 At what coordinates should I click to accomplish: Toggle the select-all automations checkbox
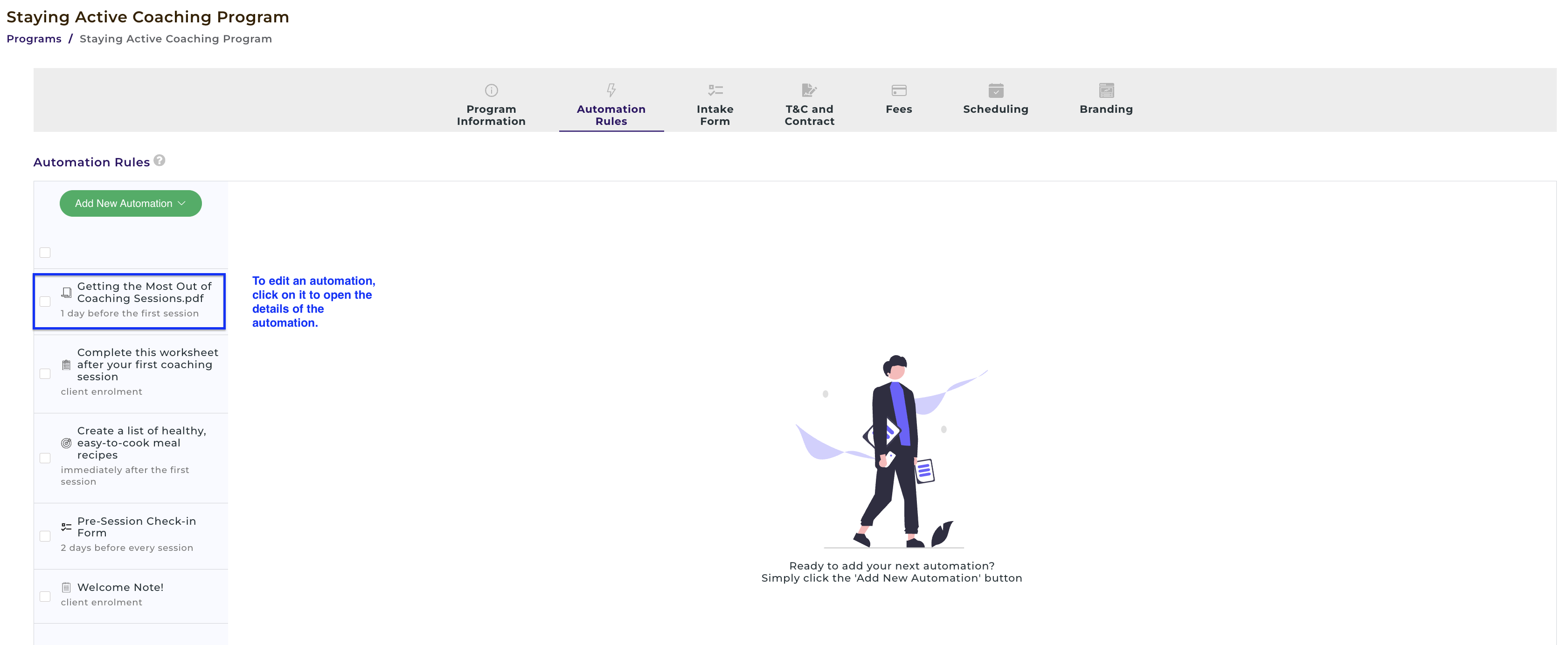point(45,253)
